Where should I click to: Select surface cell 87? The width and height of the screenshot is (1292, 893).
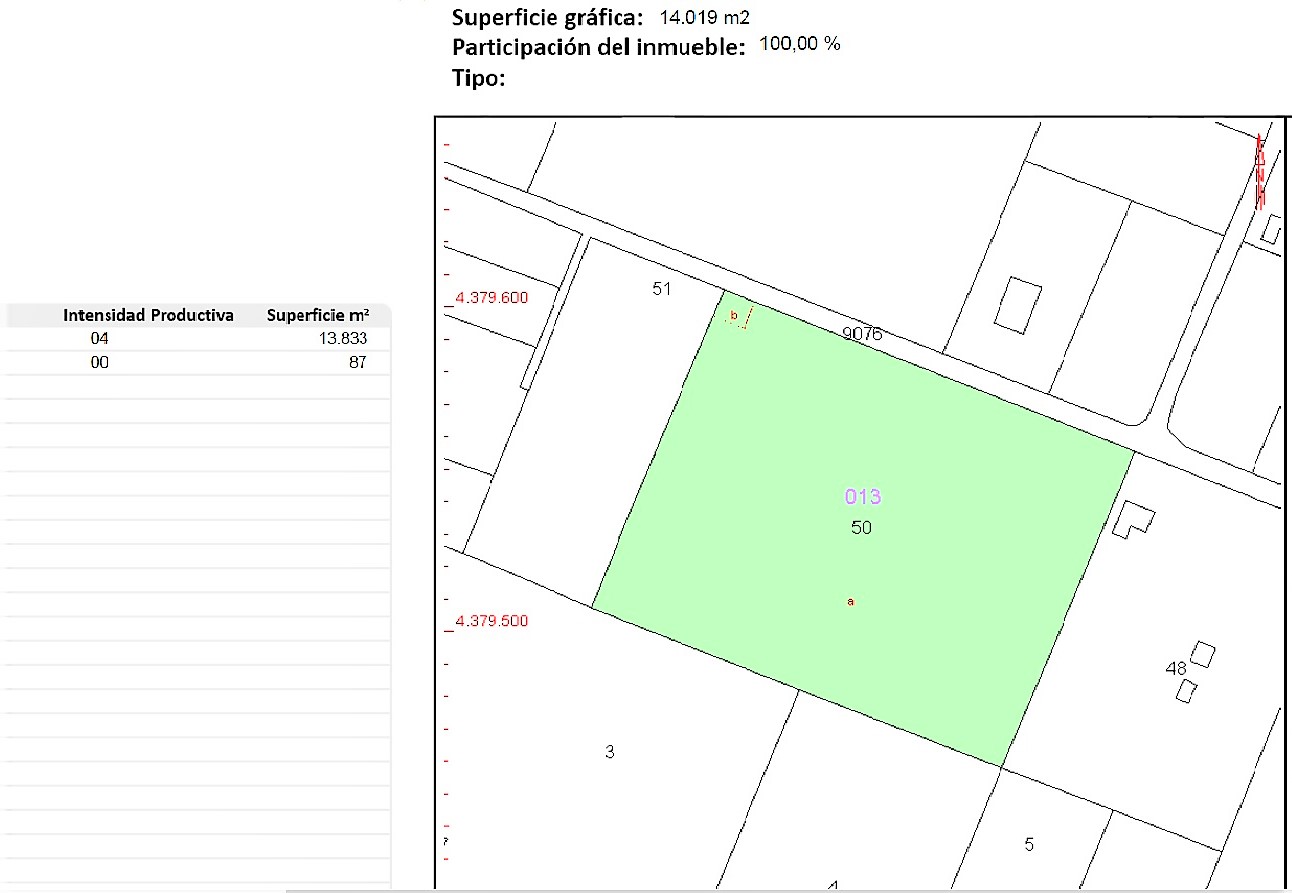point(358,363)
